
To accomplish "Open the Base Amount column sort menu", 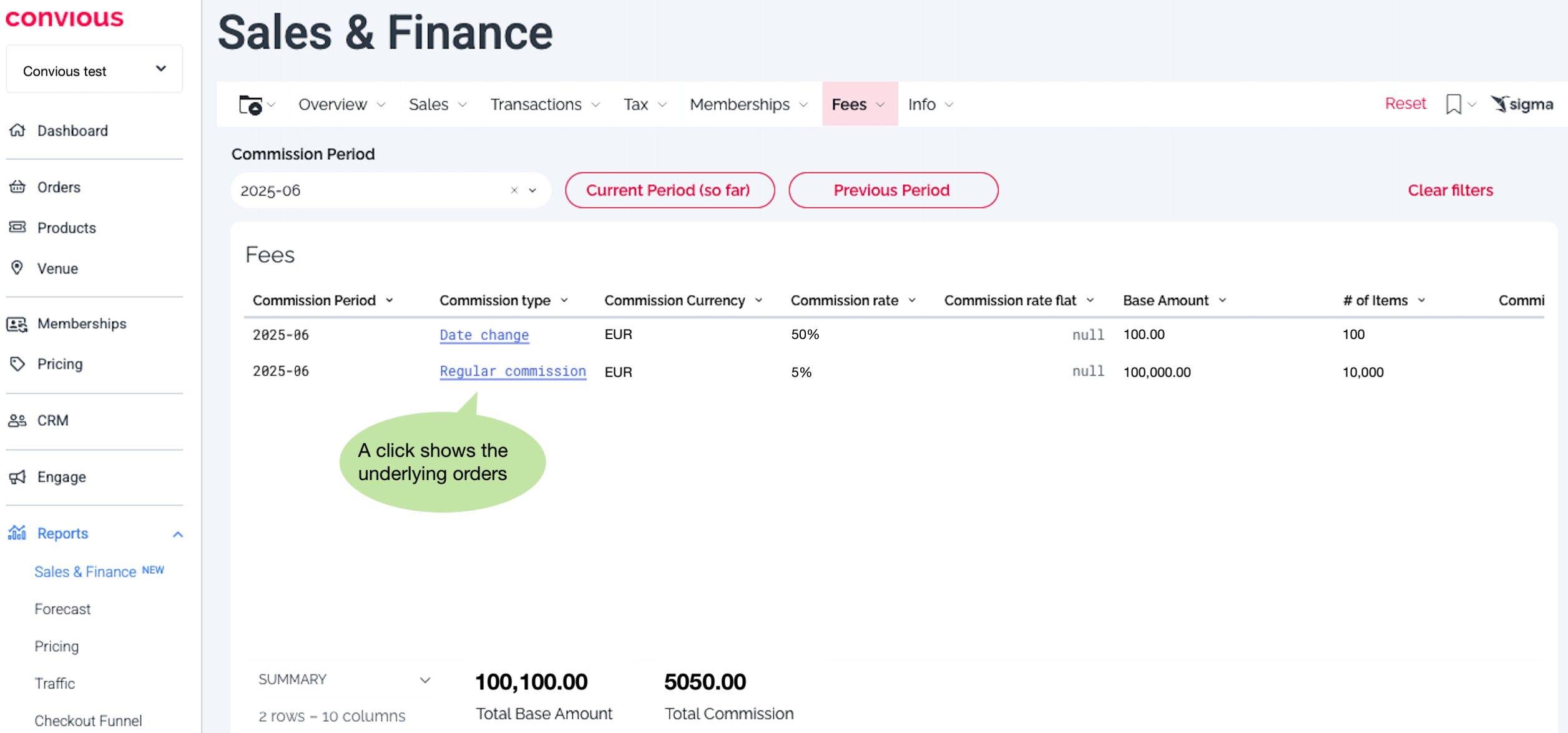I will tap(1223, 301).
